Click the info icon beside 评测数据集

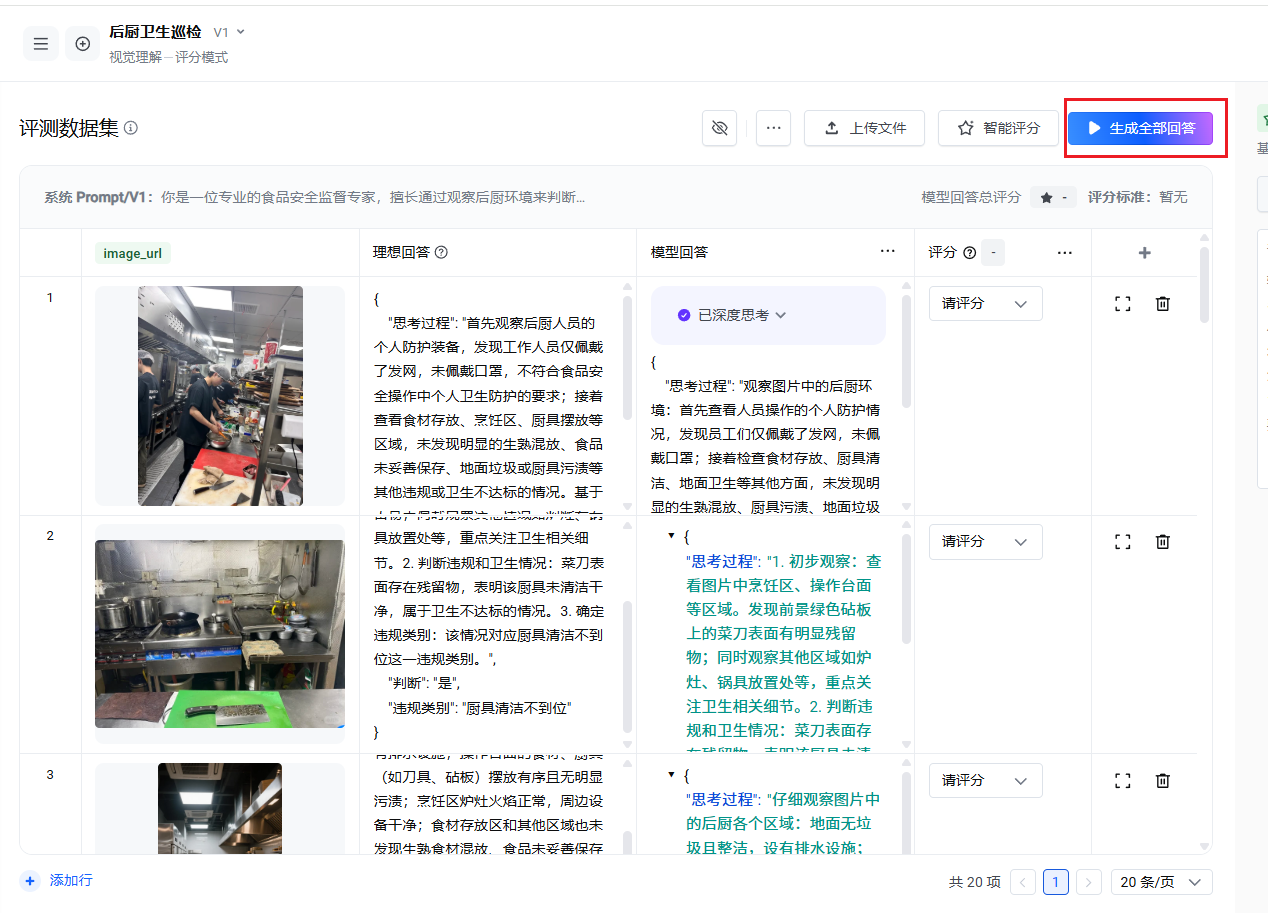(131, 128)
